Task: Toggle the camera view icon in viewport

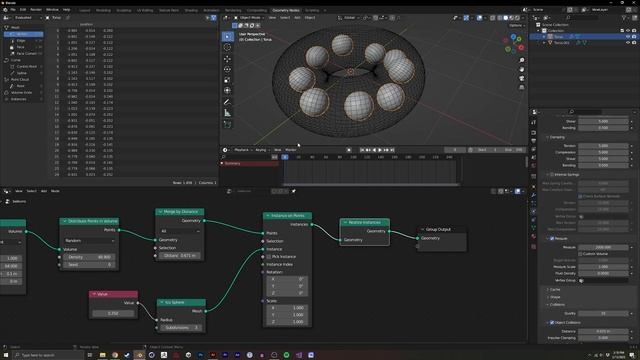Action: click(522, 78)
